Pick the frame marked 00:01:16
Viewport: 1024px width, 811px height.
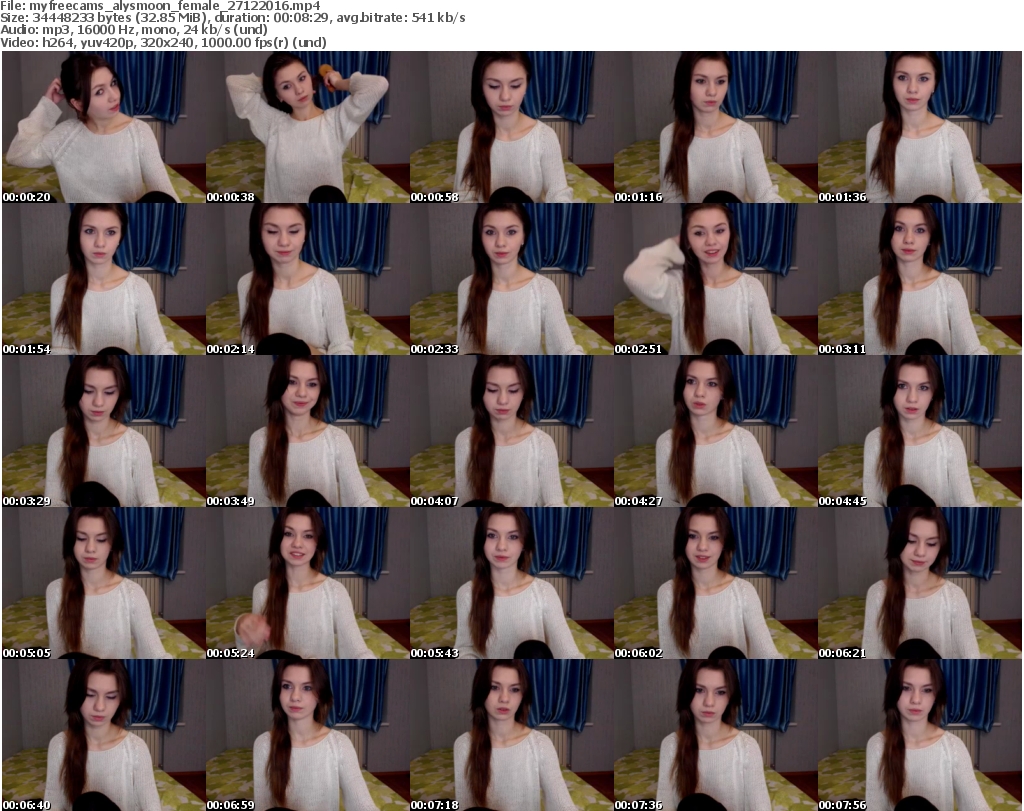716,127
